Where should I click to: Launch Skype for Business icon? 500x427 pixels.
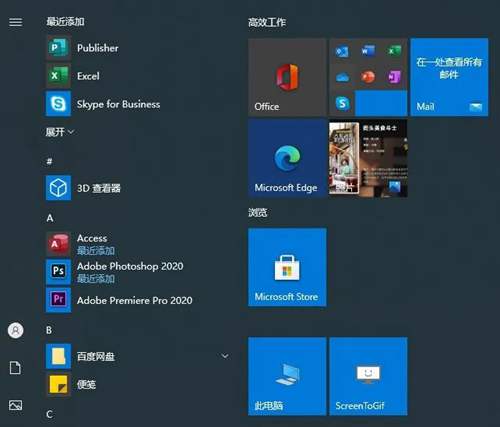tap(58, 104)
